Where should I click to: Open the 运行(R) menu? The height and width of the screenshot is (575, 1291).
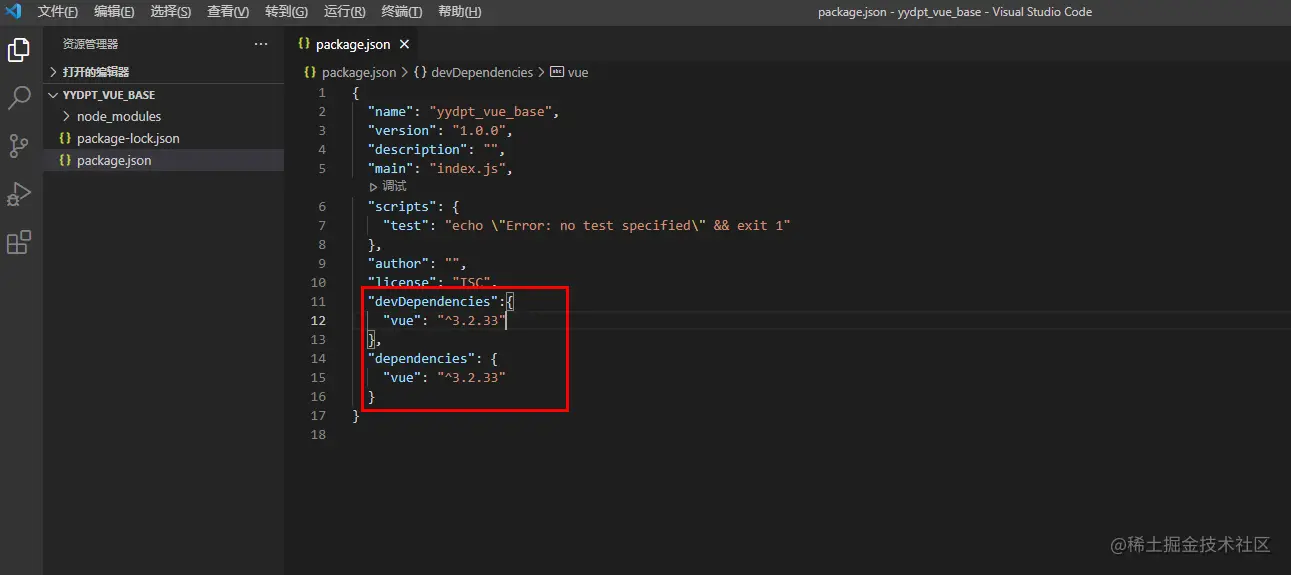344,12
